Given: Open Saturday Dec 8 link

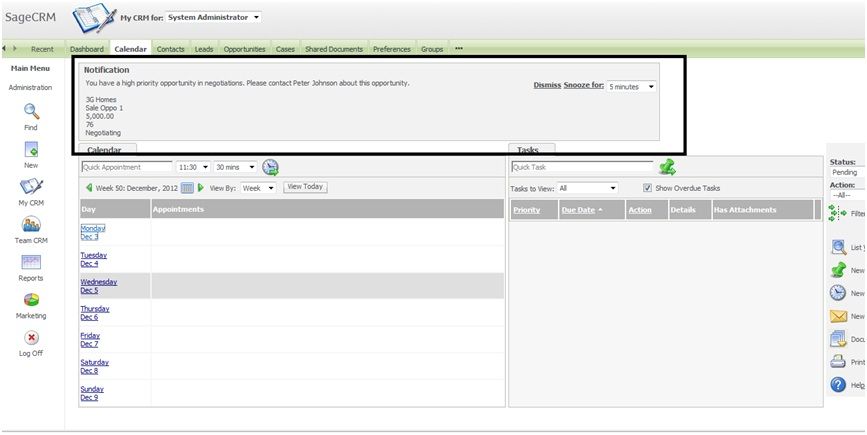Looking at the screenshot, I should [x=95, y=367].
